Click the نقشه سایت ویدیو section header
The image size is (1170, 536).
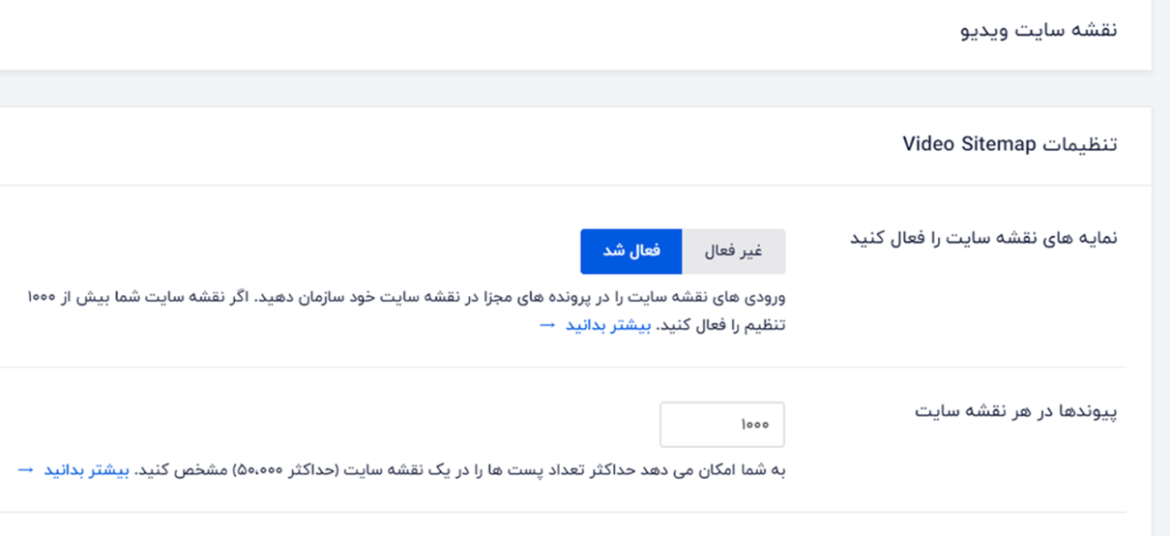1039,31
